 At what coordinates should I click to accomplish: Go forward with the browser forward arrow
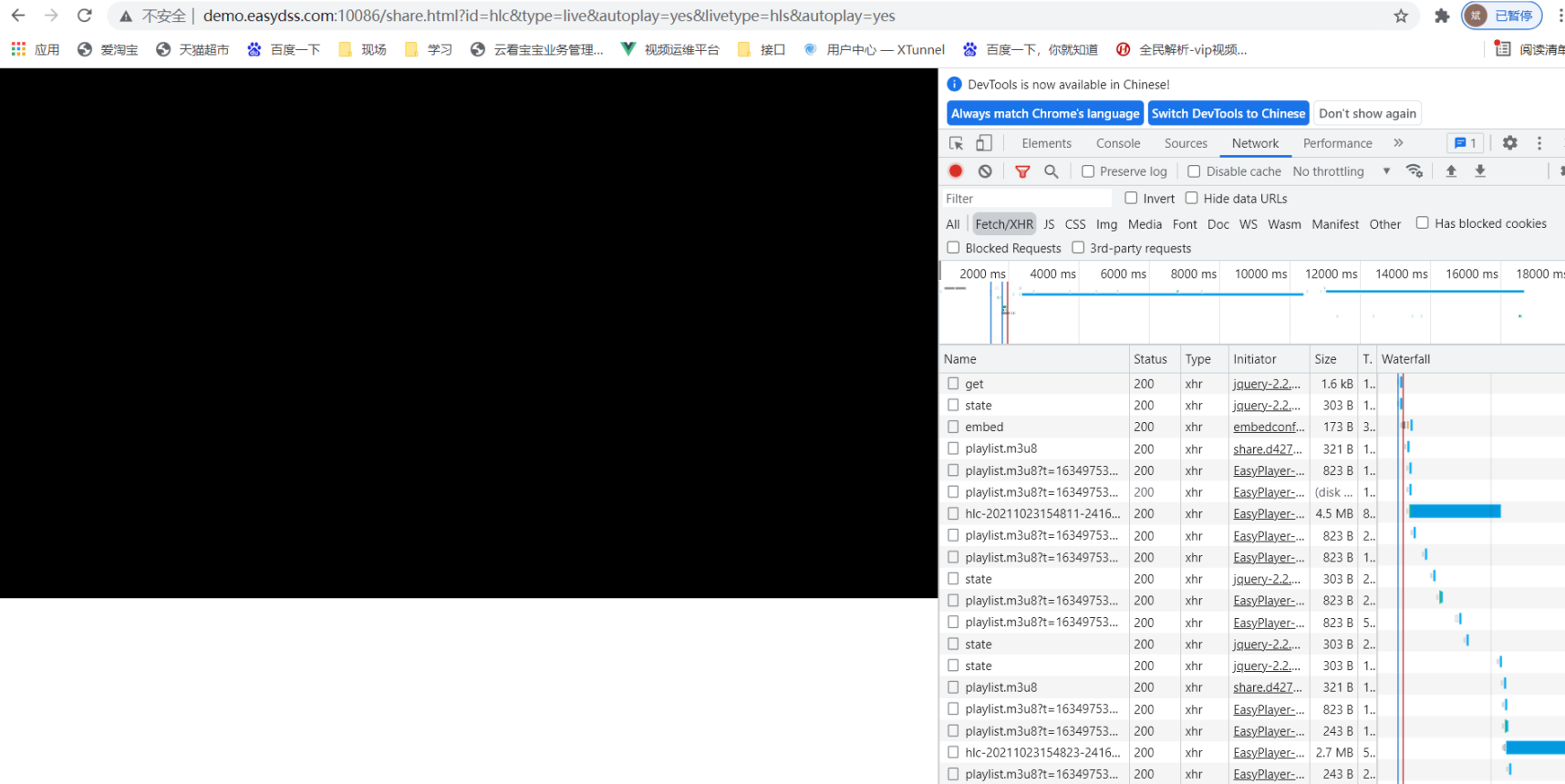click(x=51, y=15)
